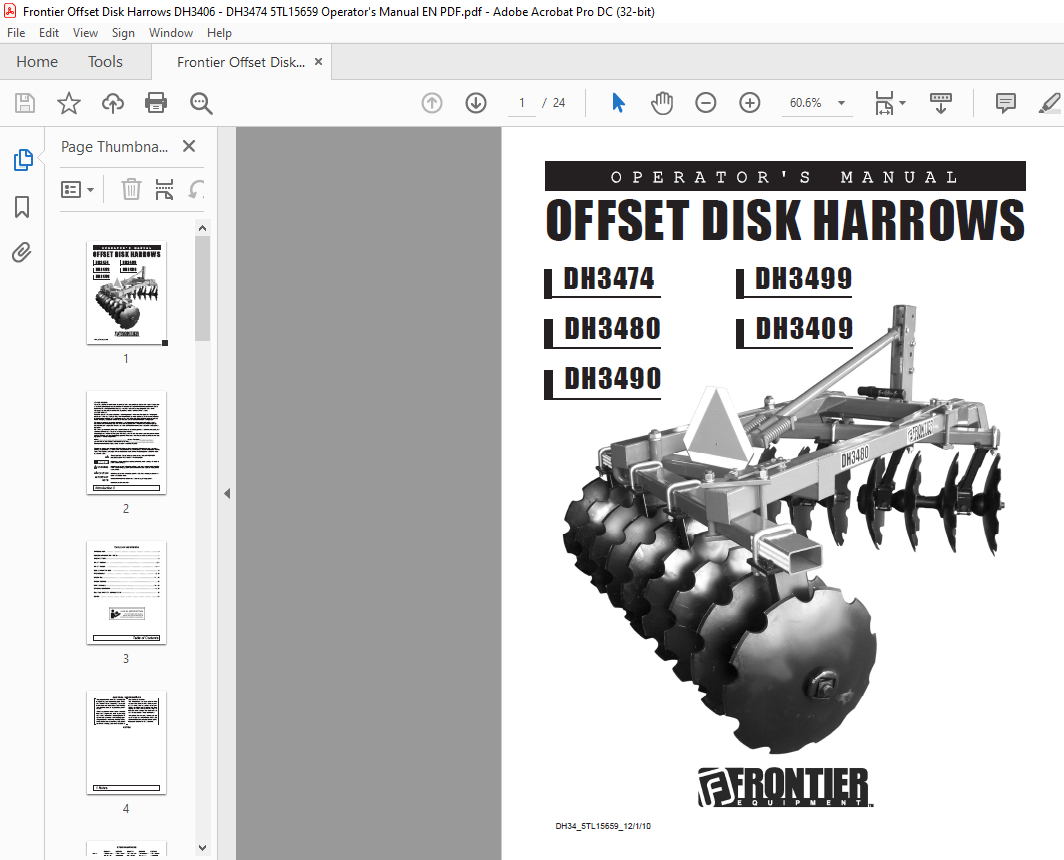Expand the fit page options arrow
Screen dimensions: 1064x860
[x=902, y=103]
